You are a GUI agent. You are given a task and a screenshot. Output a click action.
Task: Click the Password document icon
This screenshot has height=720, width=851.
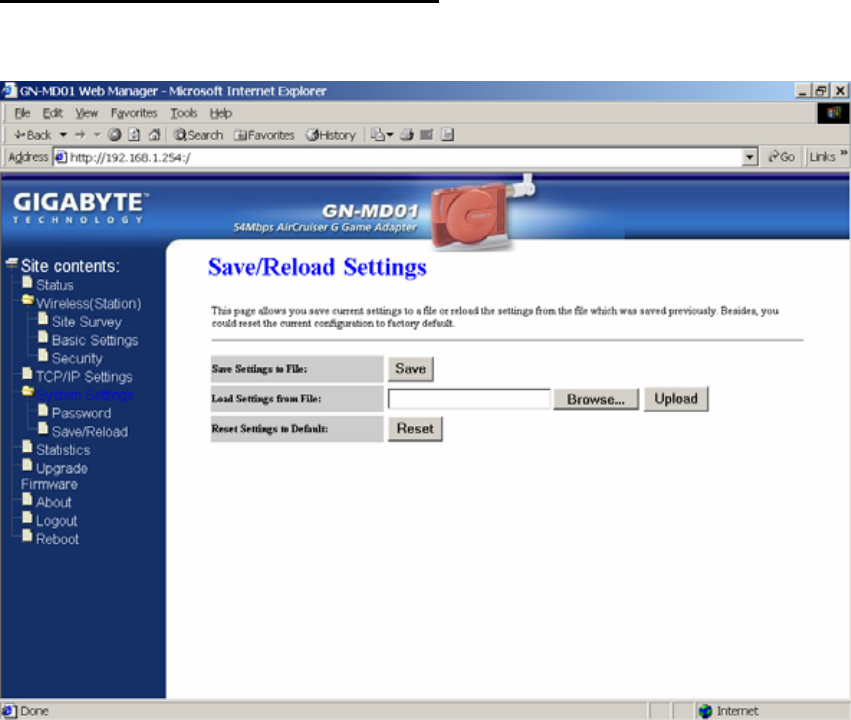pos(43,411)
